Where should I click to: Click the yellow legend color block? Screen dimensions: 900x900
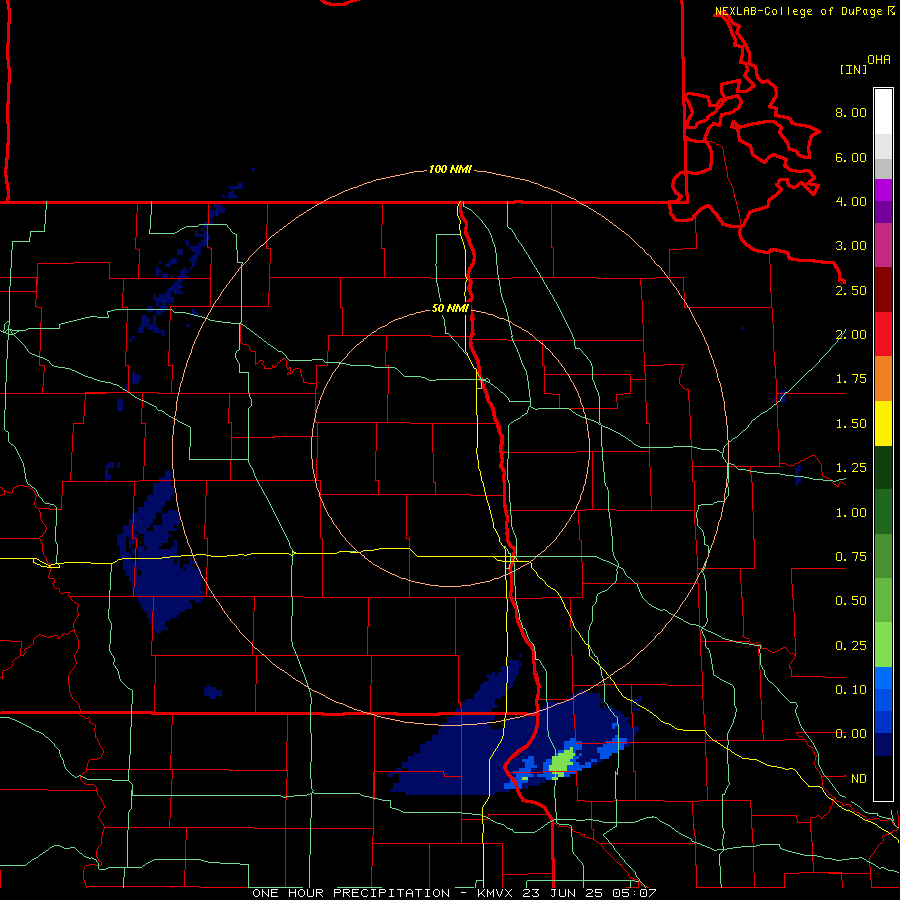[x=883, y=424]
